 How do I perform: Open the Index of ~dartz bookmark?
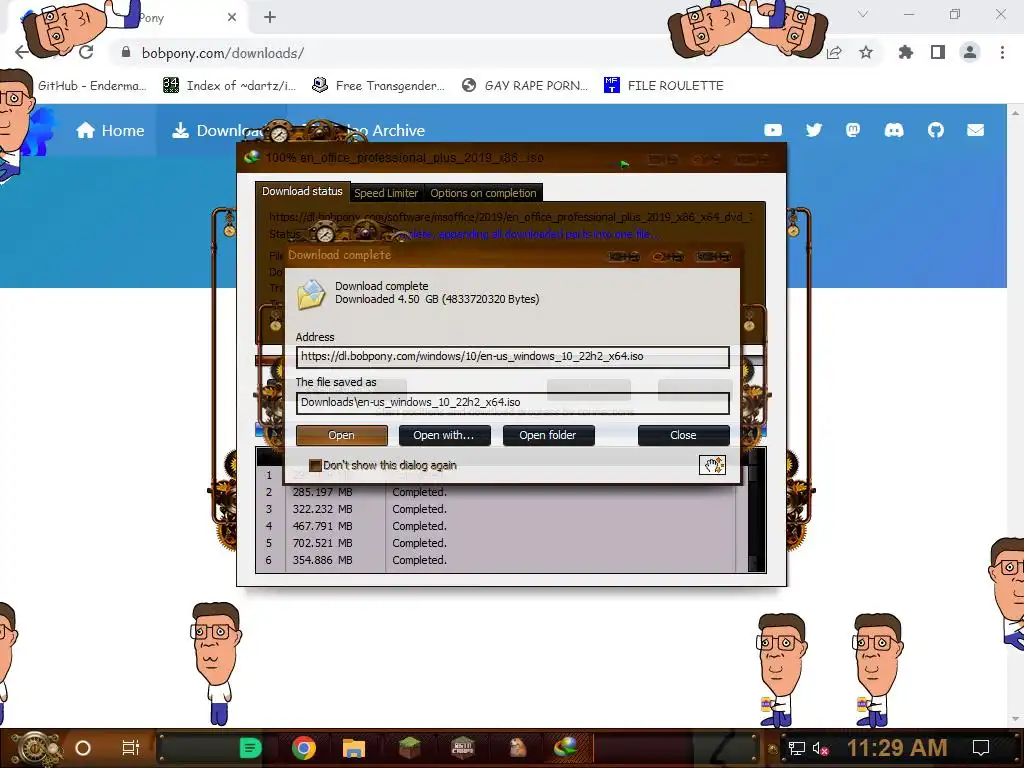pos(229,86)
